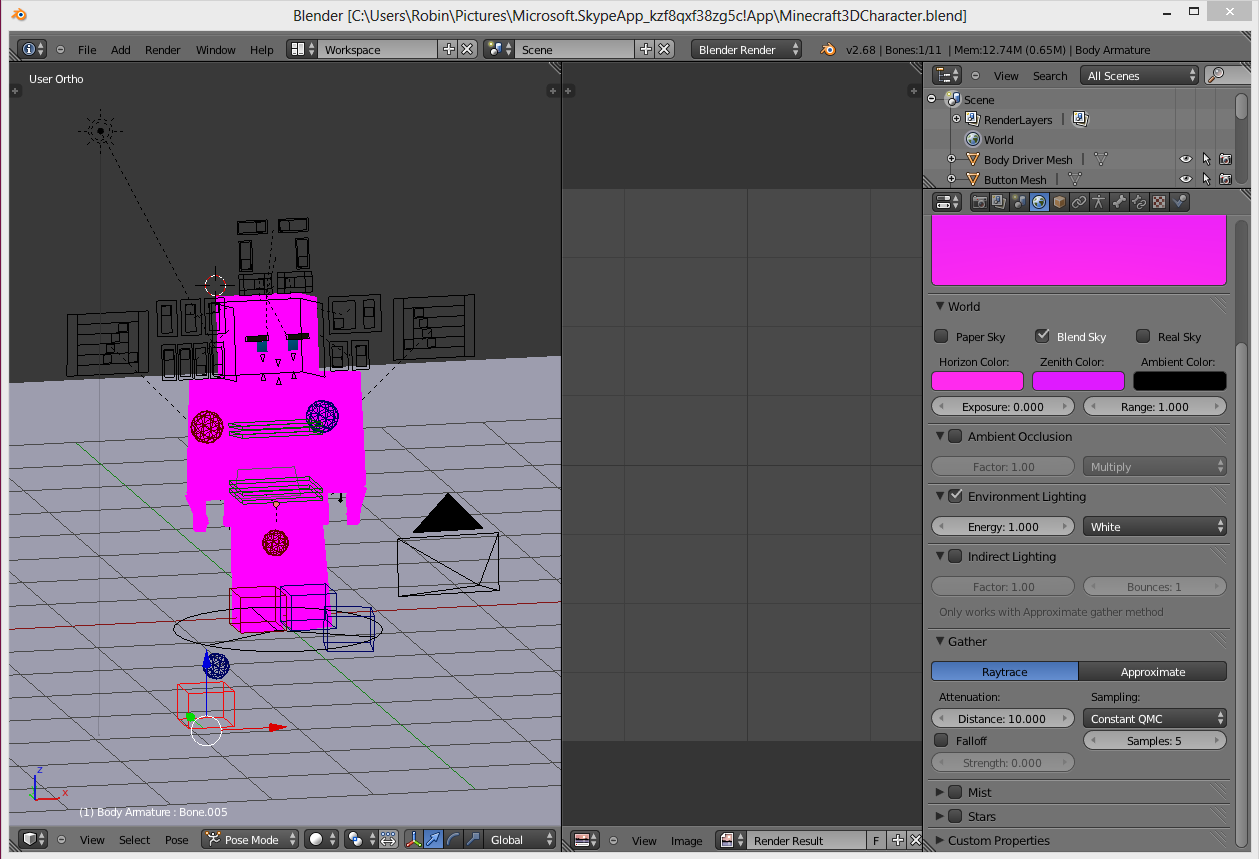Open the environment color White dropdown
This screenshot has height=859, width=1259.
tap(1155, 526)
